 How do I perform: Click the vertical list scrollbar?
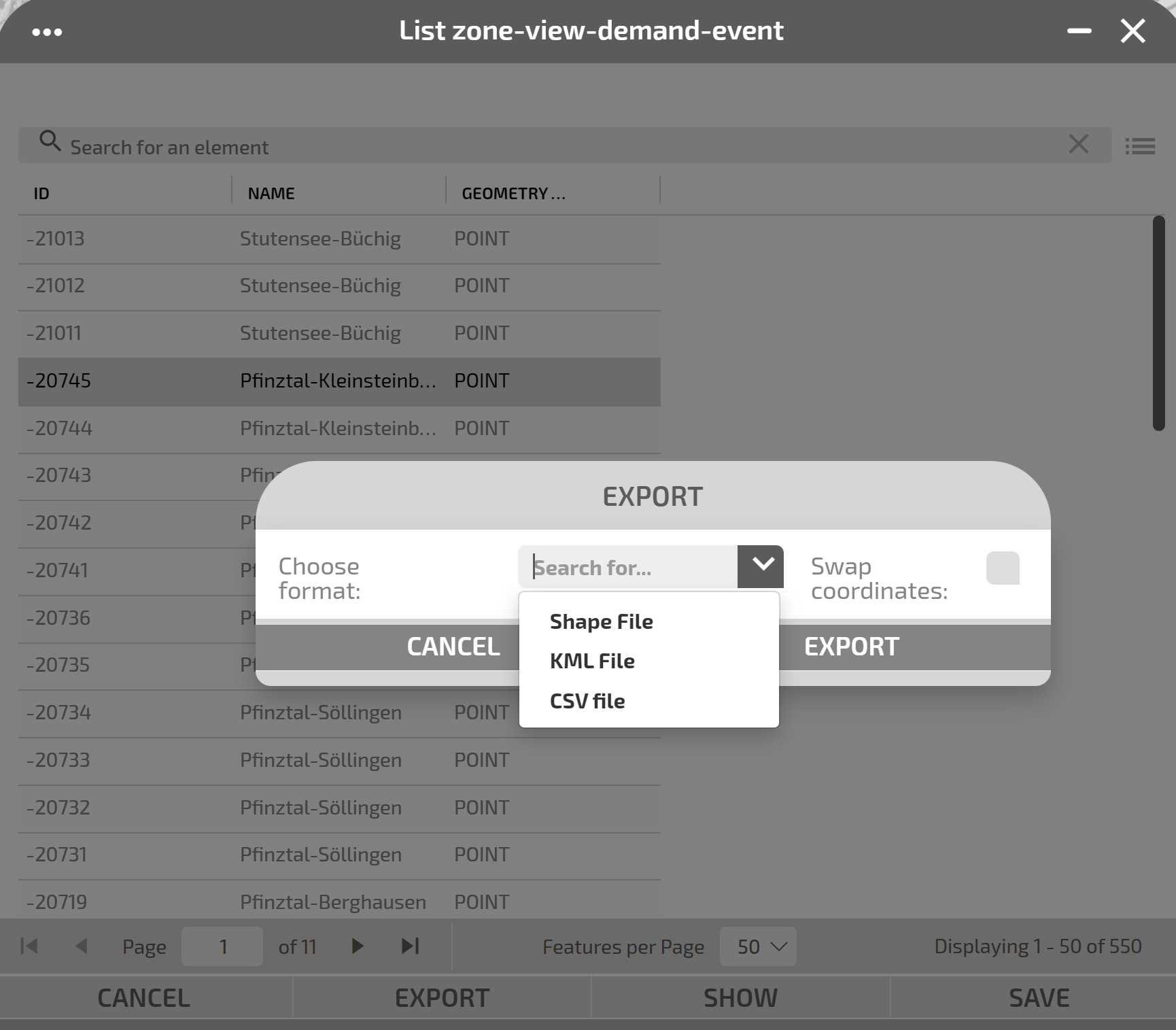click(1159, 323)
